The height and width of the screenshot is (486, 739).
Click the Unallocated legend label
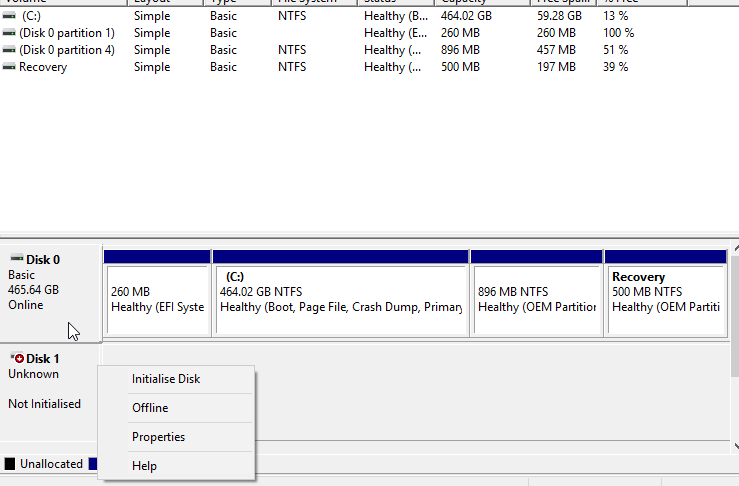tap(51, 464)
